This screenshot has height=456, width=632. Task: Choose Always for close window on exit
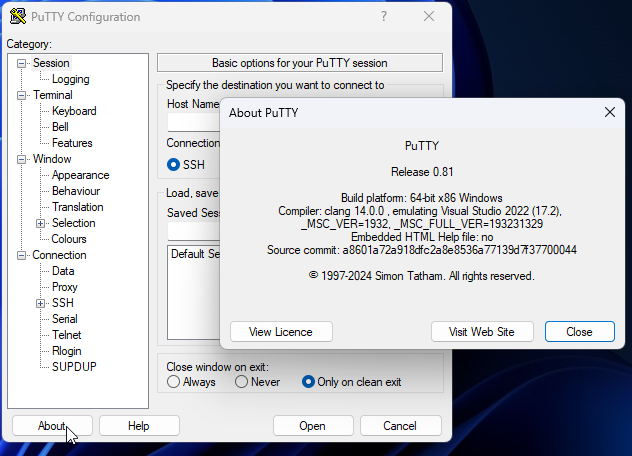point(174,382)
